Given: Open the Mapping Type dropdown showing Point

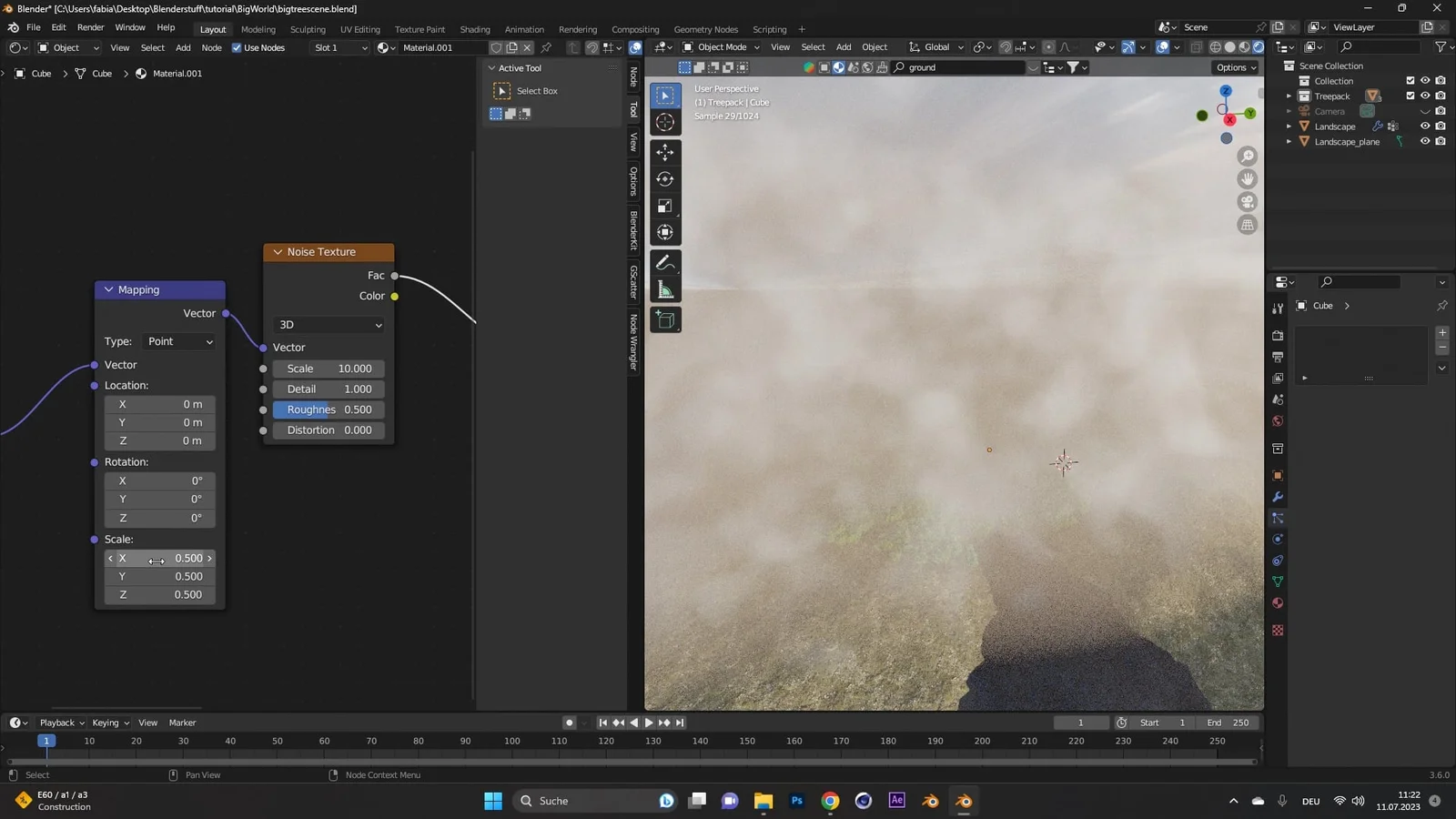Looking at the screenshot, I should [178, 341].
